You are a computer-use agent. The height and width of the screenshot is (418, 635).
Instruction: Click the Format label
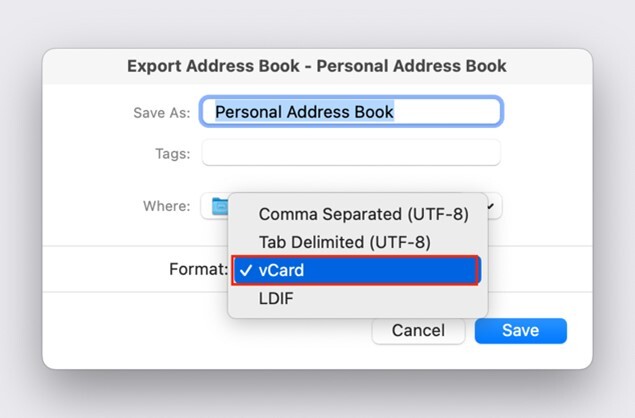[198, 269]
